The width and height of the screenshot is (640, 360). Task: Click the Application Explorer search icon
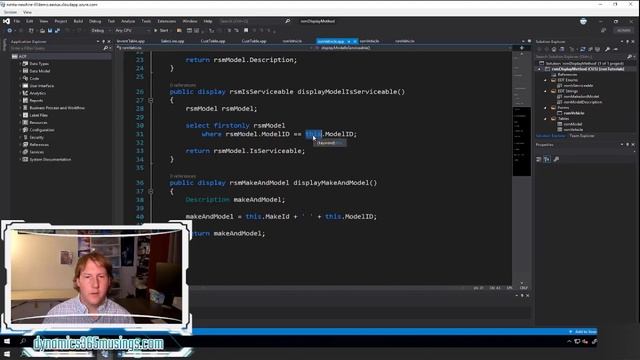tap(106, 48)
